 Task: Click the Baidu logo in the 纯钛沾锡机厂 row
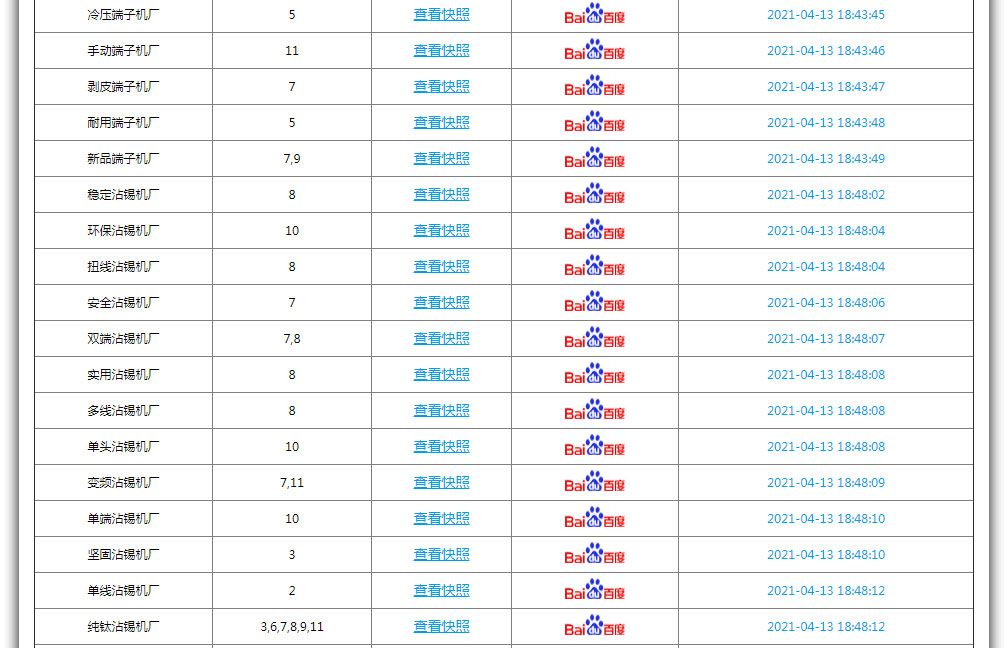pyautogui.click(x=595, y=626)
